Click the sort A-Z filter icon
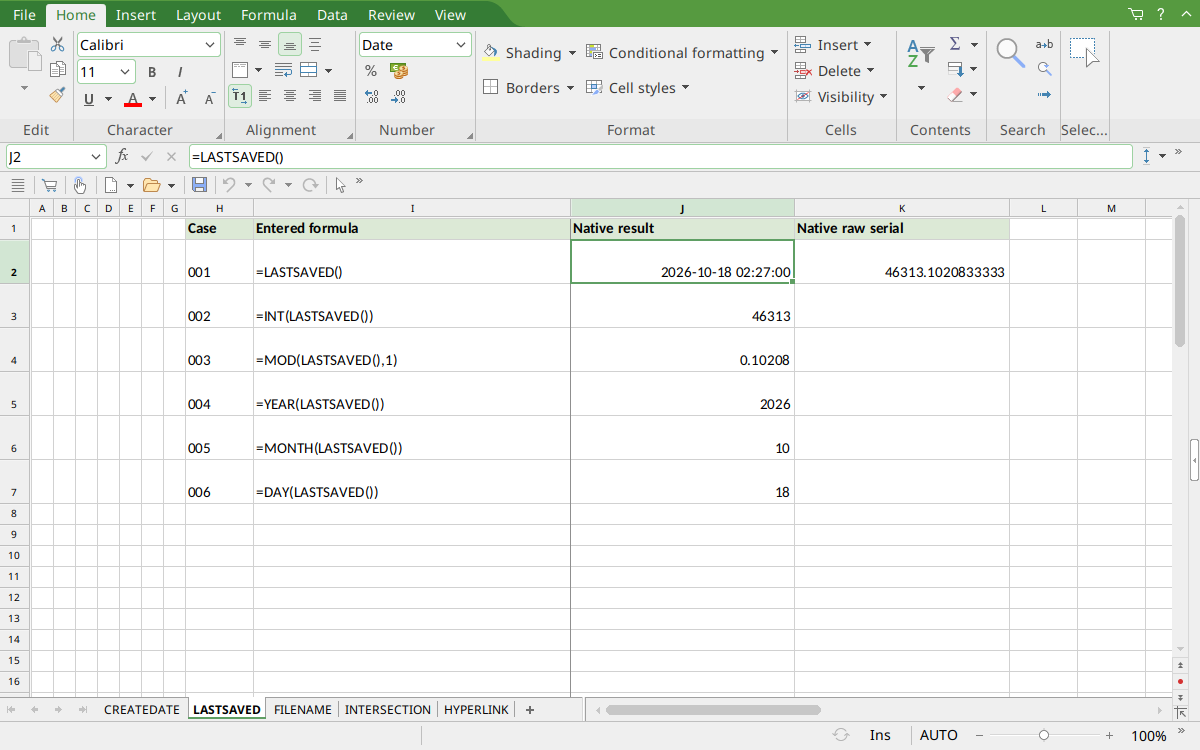Viewport: 1200px width, 750px height. tap(920, 54)
